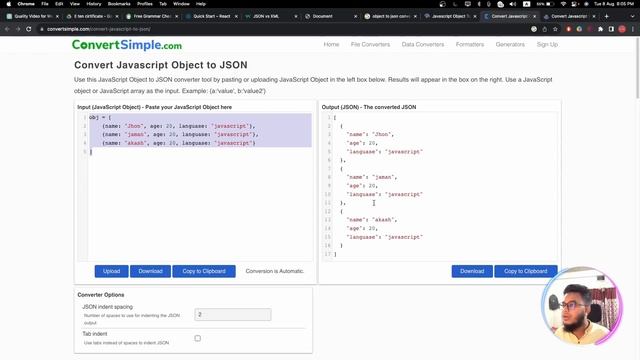This screenshot has width=640, height=360.
Task: Click the display mirroring icon in menu bar
Action: pos(468,4)
